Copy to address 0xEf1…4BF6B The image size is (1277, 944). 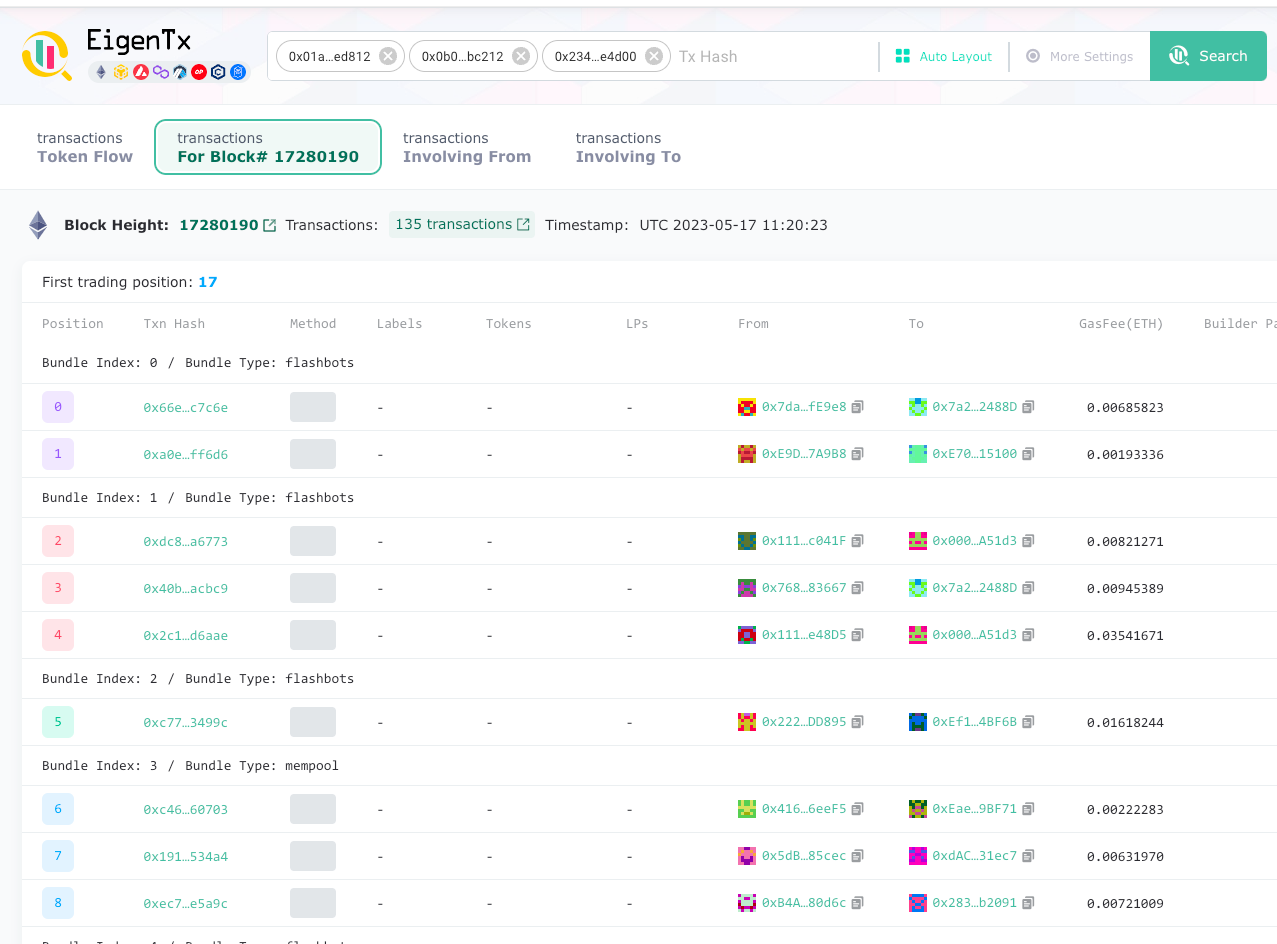[1029, 722]
